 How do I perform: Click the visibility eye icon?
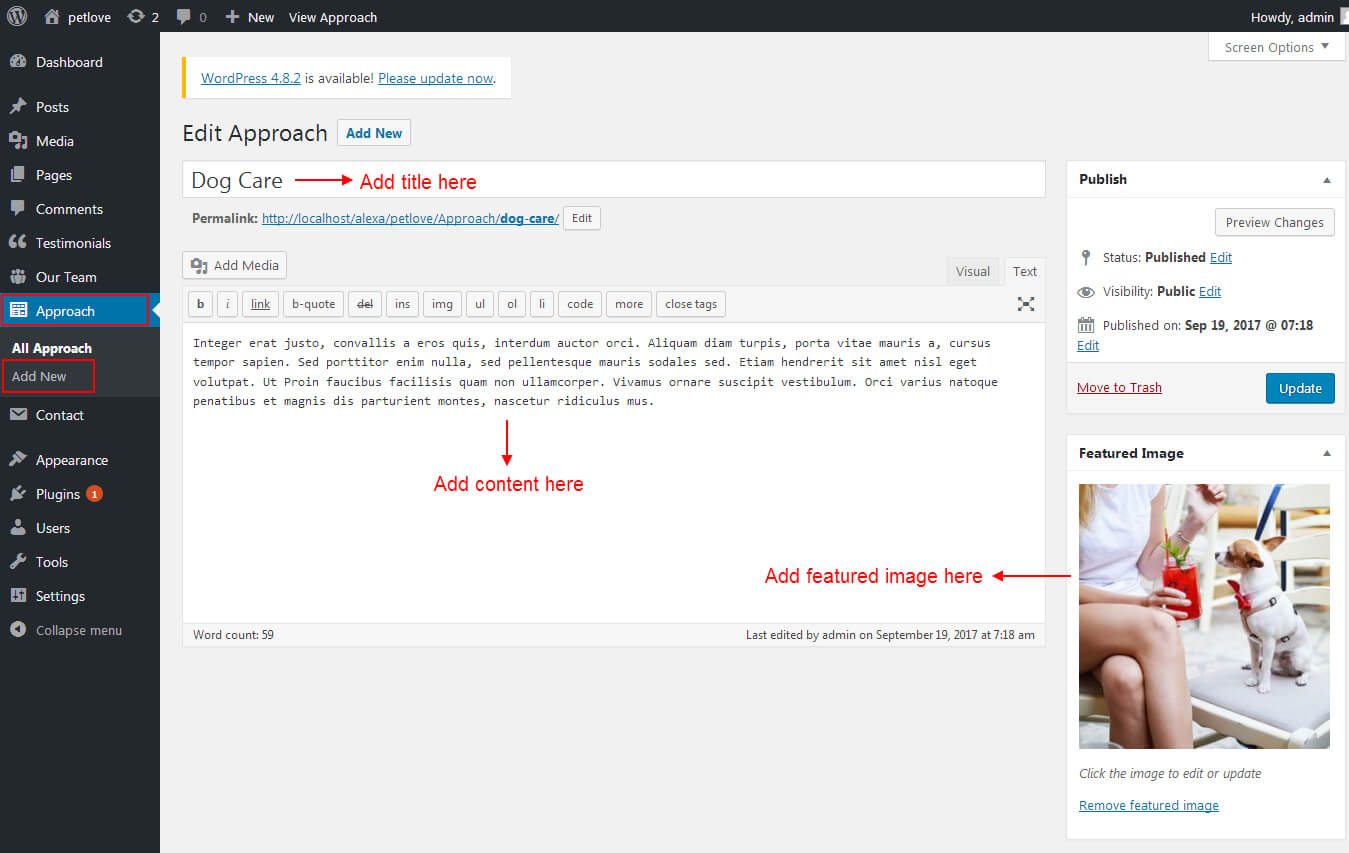click(1086, 292)
